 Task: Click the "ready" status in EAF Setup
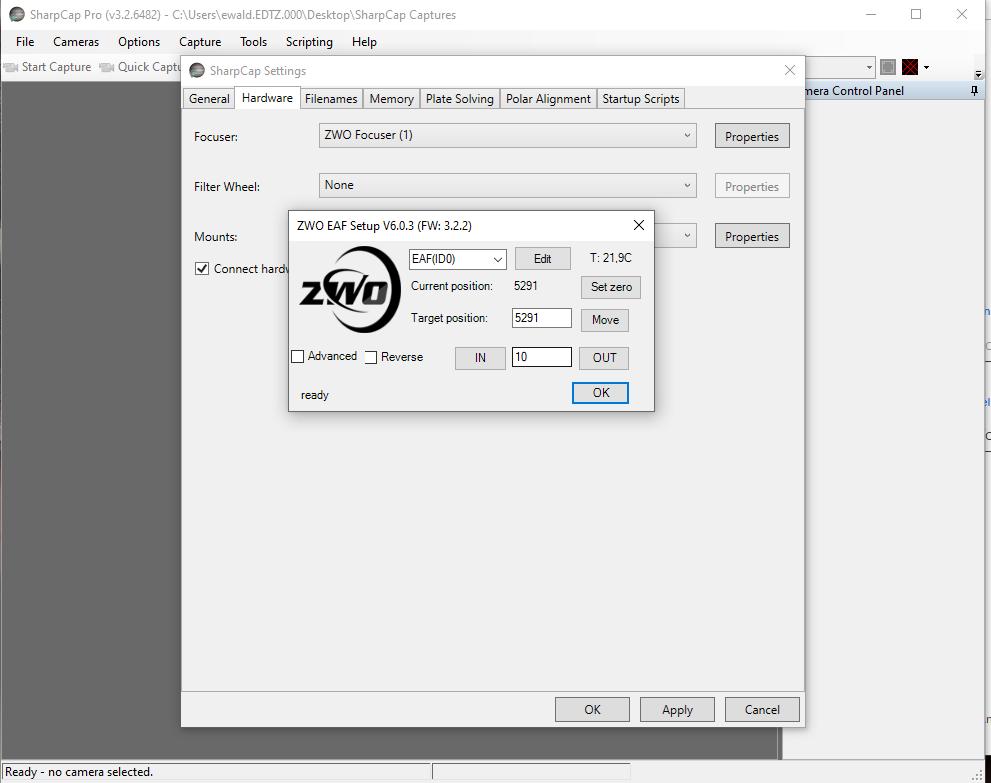click(315, 395)
